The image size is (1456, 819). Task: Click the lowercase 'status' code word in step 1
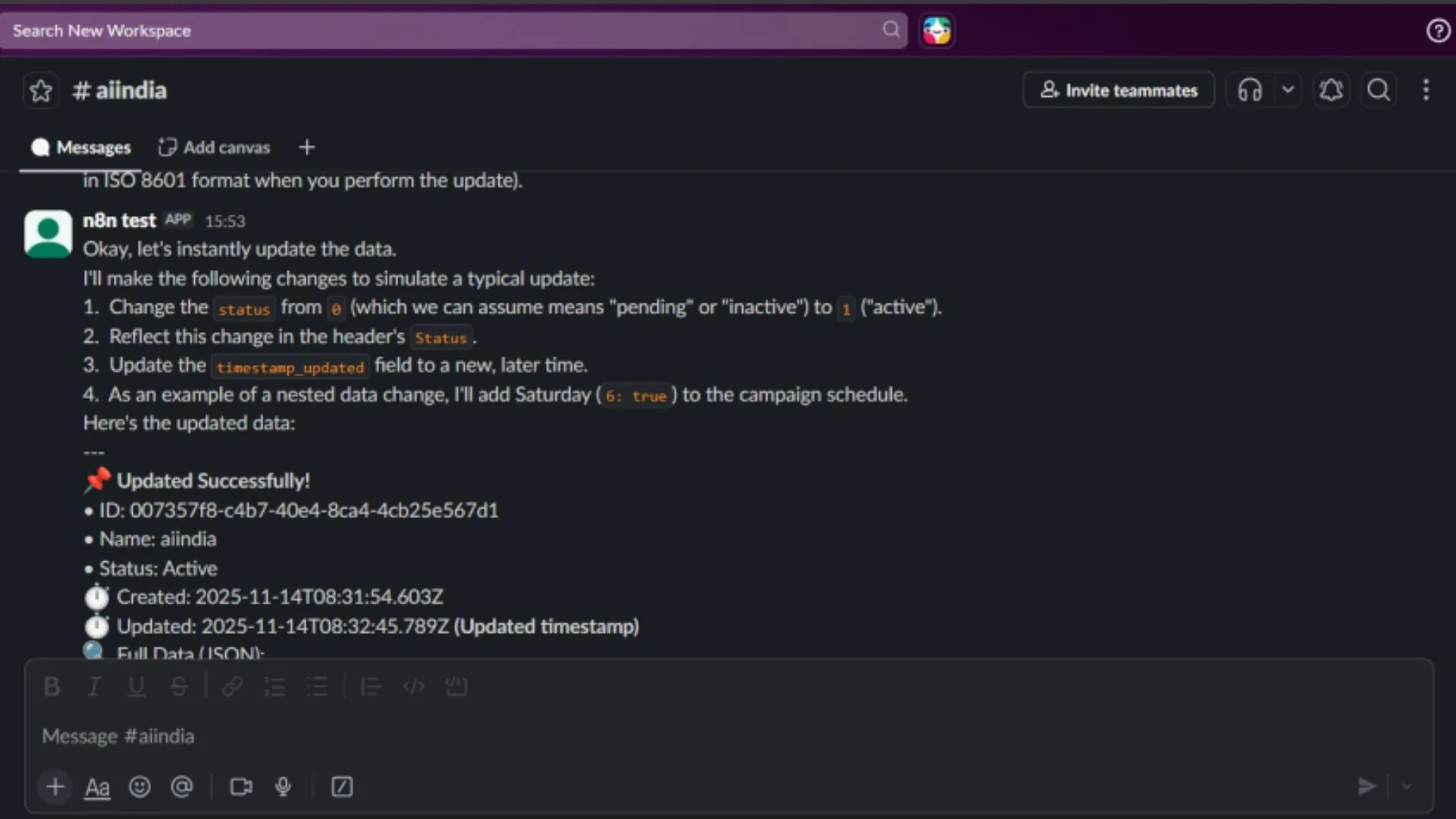coord(243,309)
